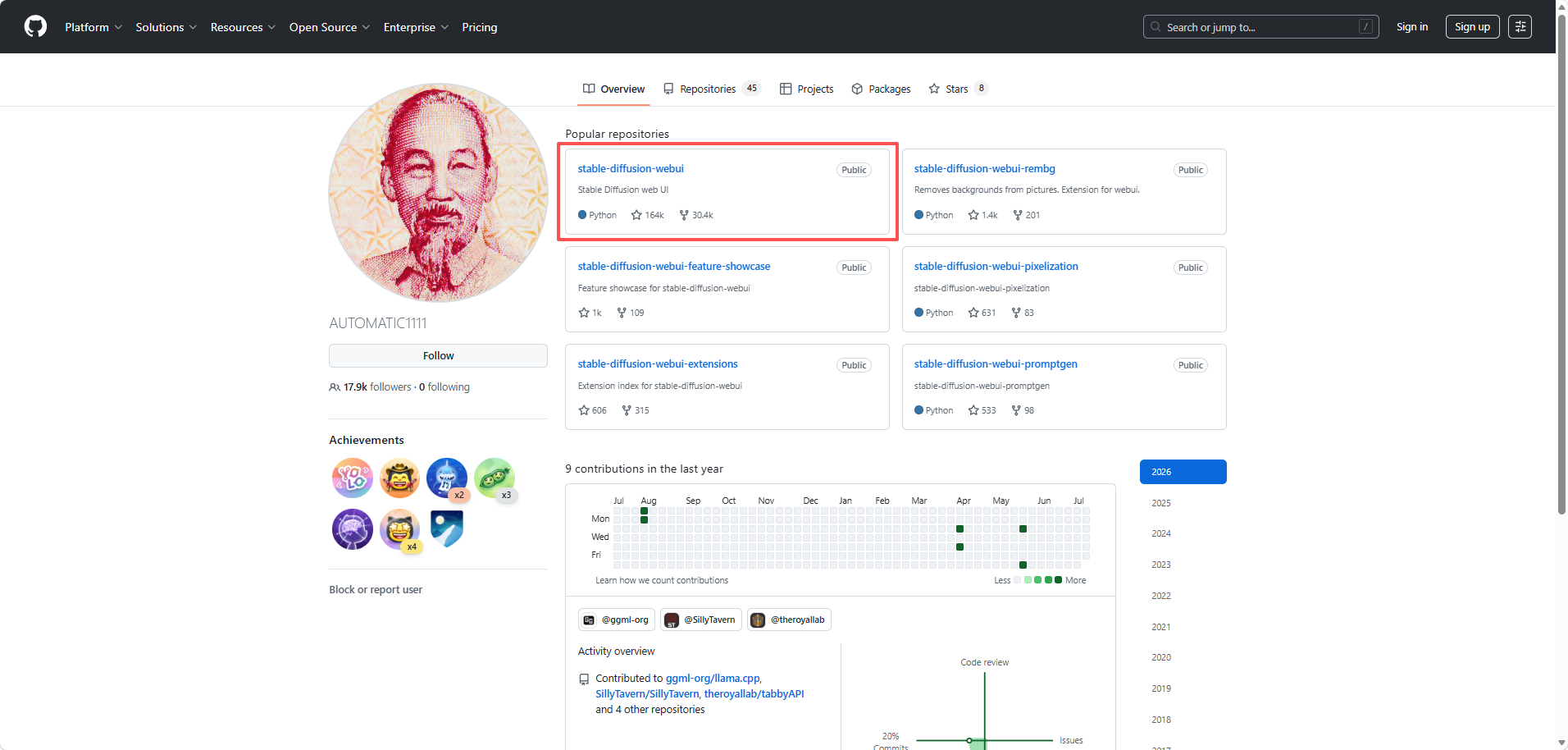1568x750 pixels.
Task: Open the theroyallab/tabbyAPI link
Action: (x=754, y=693)
